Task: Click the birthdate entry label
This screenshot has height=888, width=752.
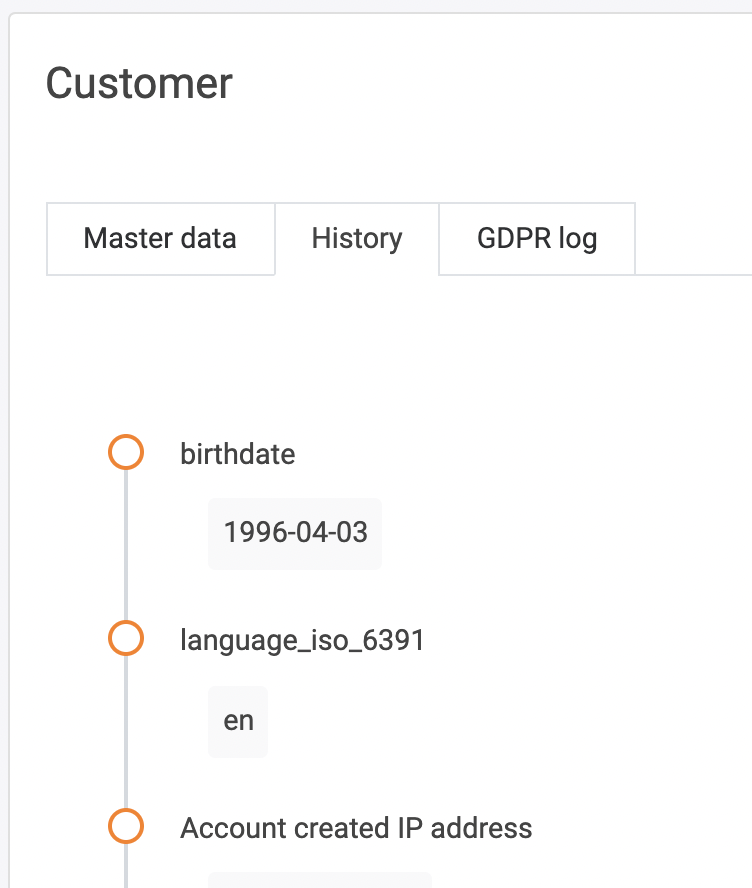Action: pyautogui.click(x=238, y=454)
